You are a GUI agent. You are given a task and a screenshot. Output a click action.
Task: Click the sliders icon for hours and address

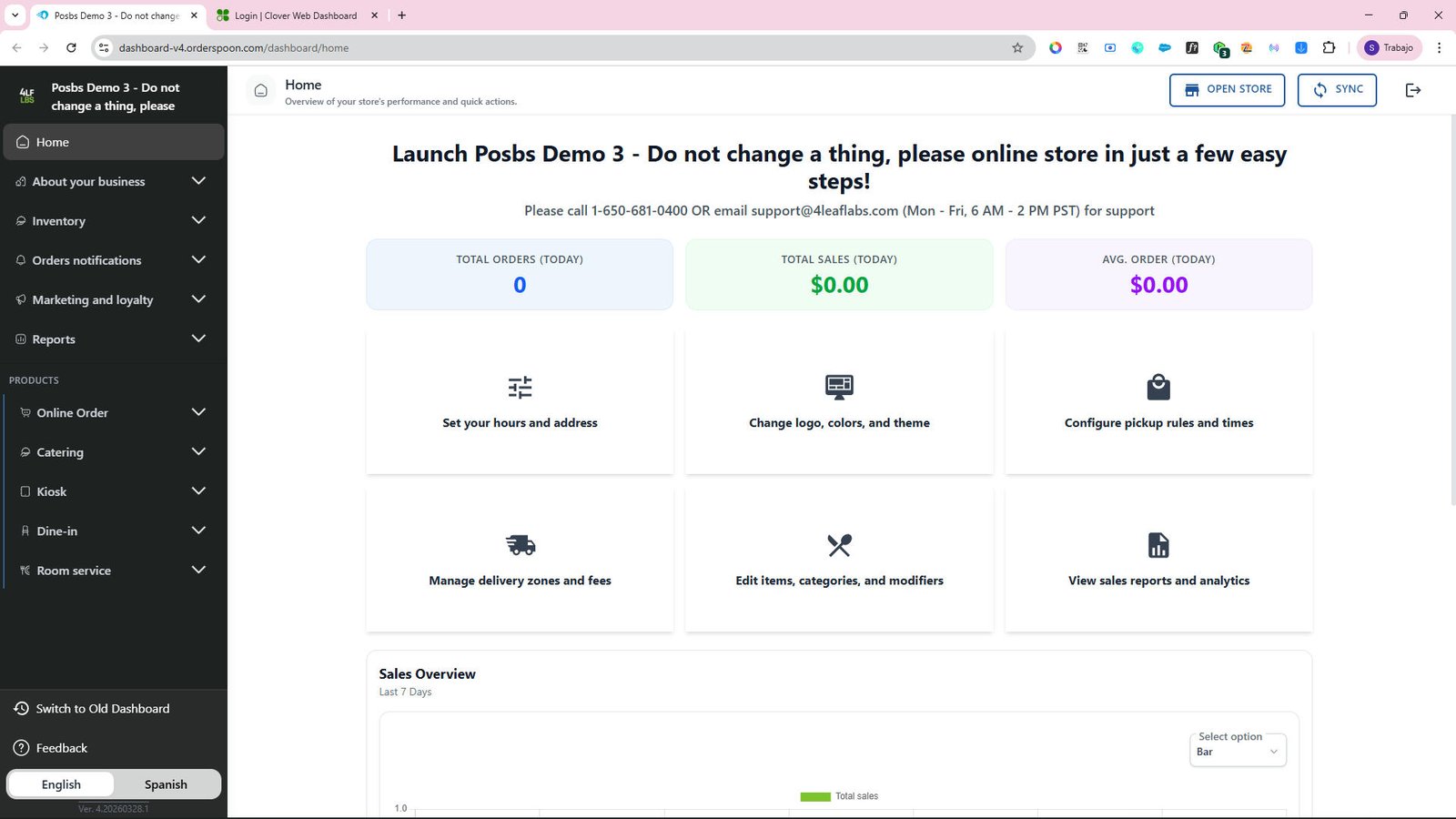pos(520,388)
